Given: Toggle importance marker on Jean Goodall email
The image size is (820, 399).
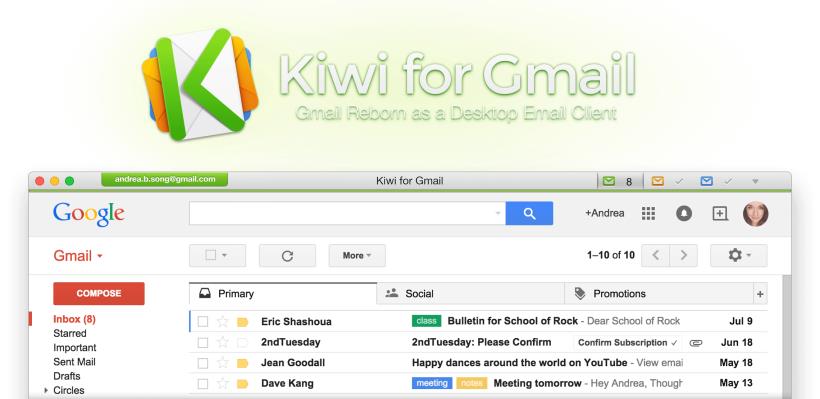Looking at the screenshot, I should coord(242,363).
